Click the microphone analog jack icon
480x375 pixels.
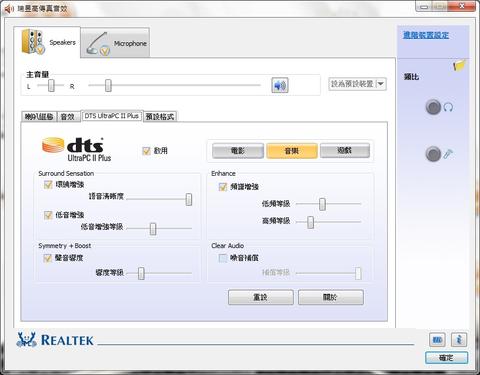pyautogui.click(x=433, y=154)
